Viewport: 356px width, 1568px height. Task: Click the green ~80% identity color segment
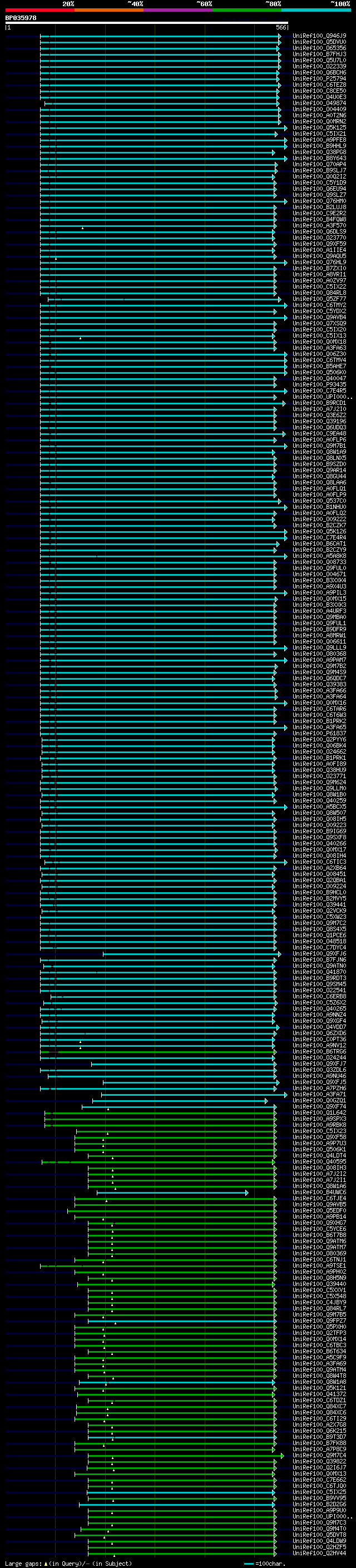click(247, 10)
